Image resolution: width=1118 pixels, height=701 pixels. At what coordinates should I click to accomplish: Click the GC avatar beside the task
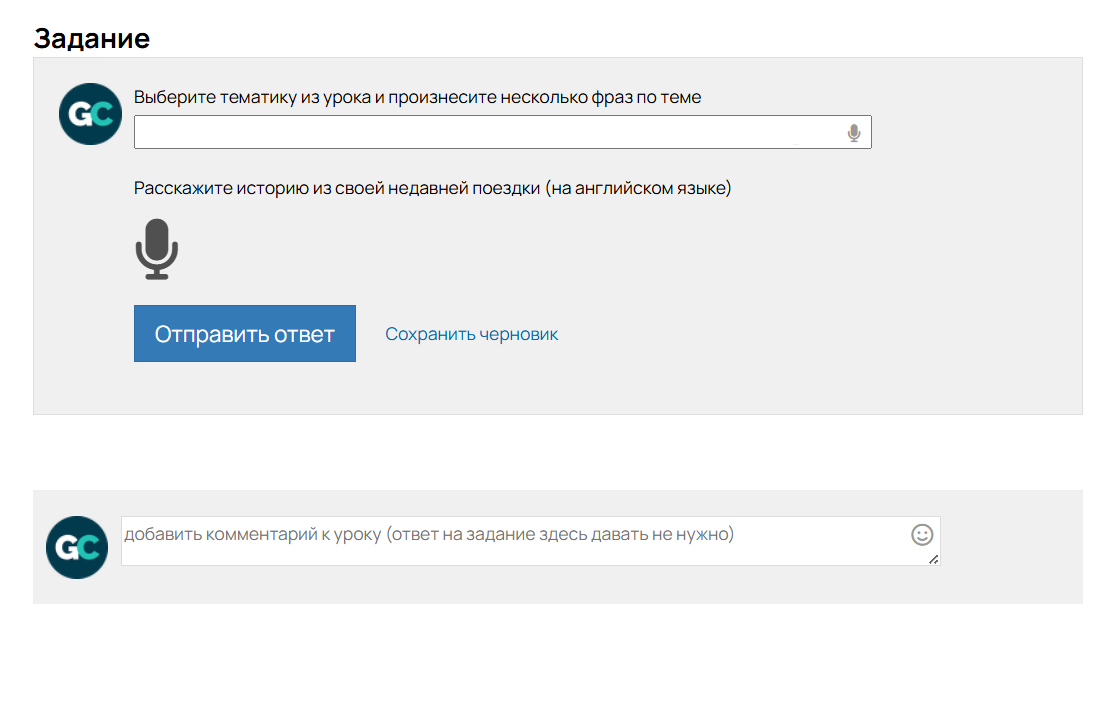(90, 114)
